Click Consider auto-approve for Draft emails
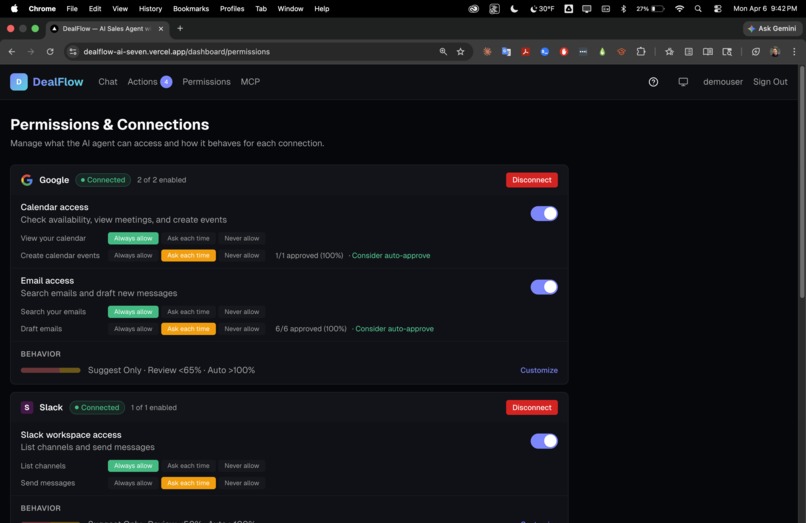 [394, 329]
